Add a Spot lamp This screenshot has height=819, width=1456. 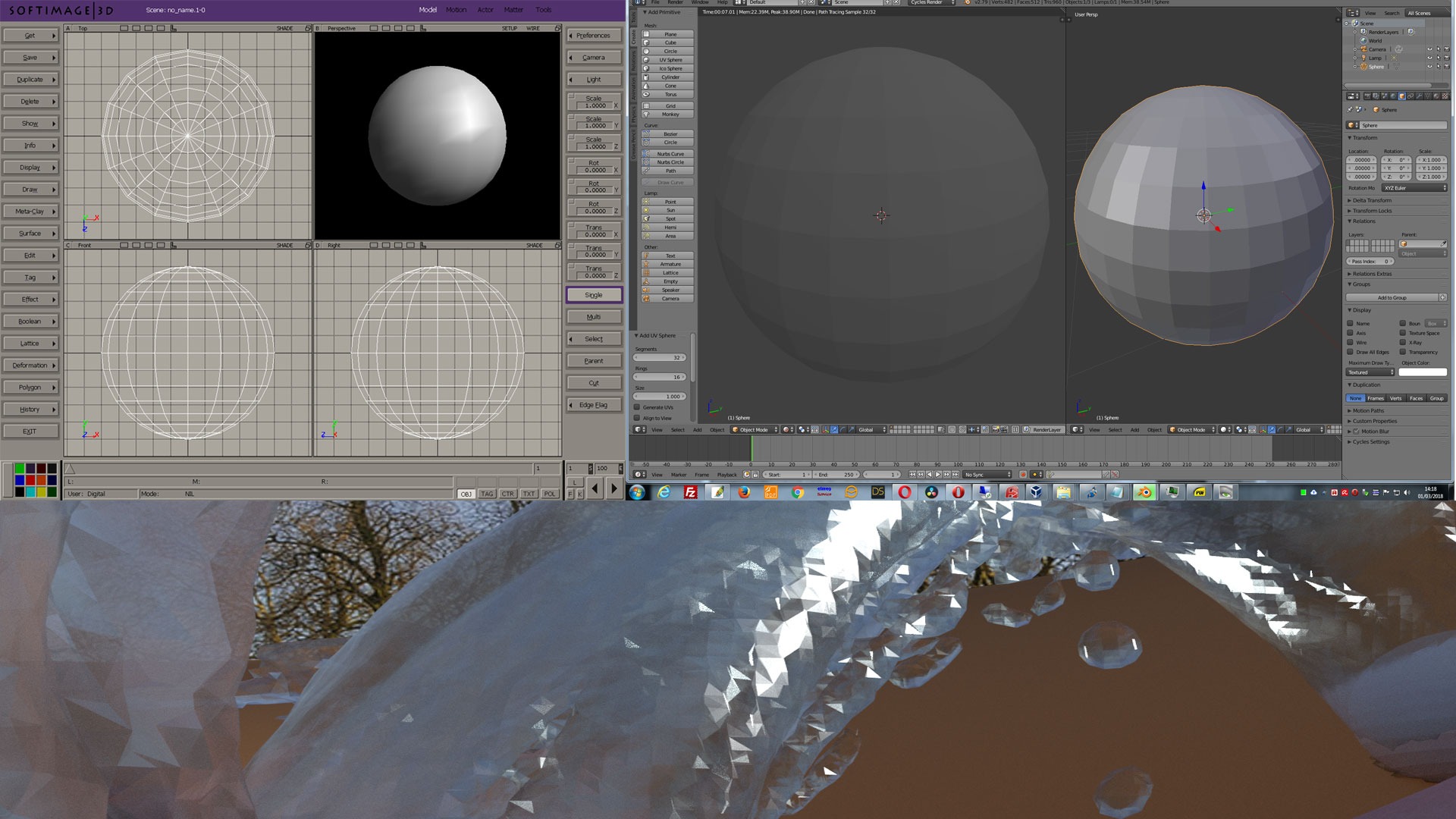coord(668,218)
